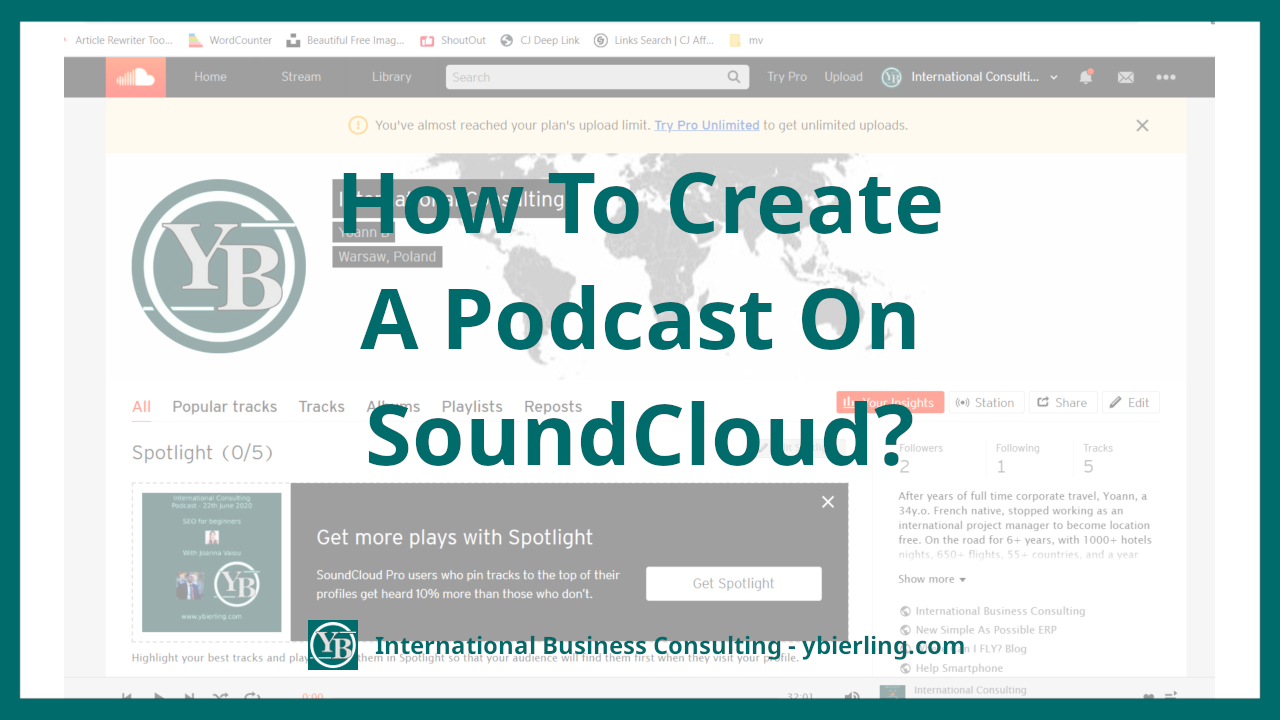Expand the Show more bio text
The image size is (1280, 720).
(x=929, y=578)
